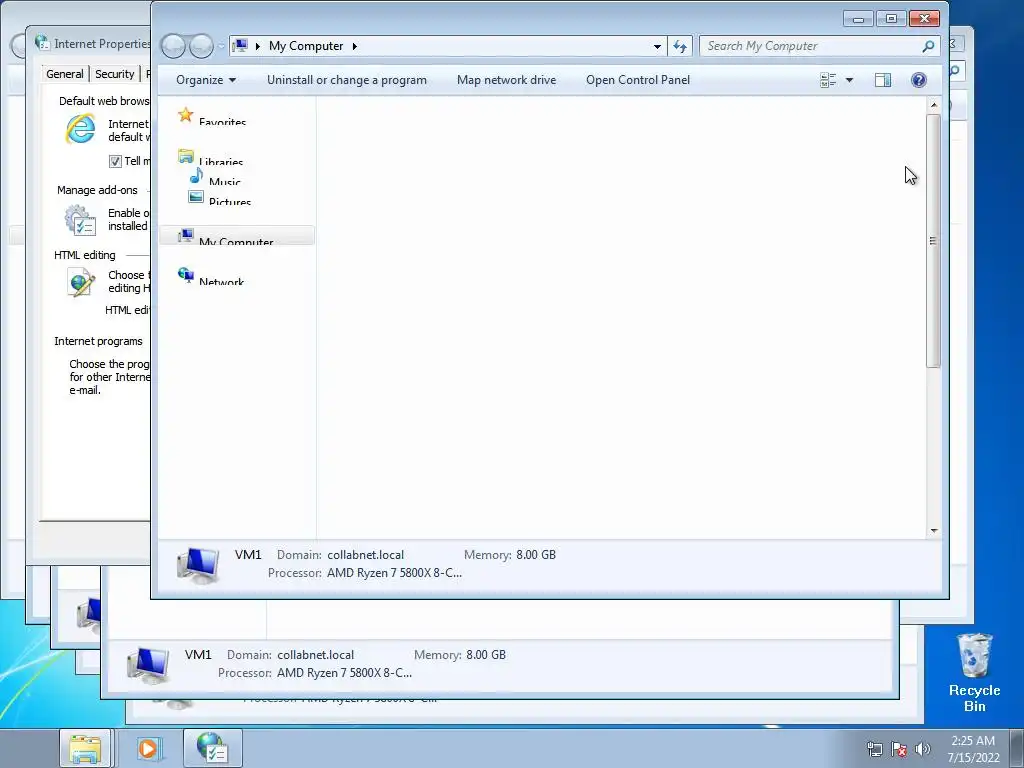
Task: Click the Internet Properties taskbar icon
Action: [x=212, y=748]
